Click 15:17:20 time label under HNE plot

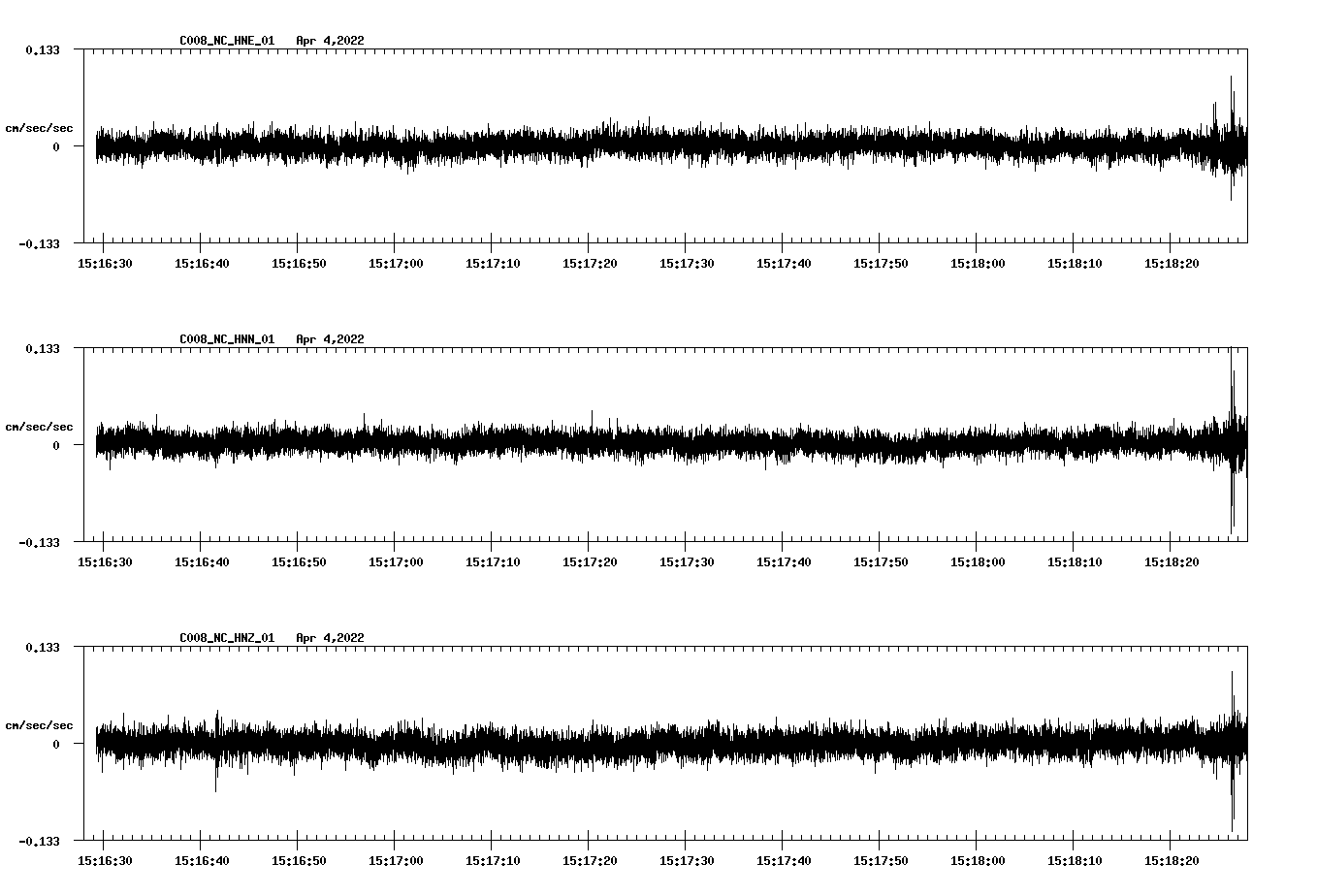point(590,264)
